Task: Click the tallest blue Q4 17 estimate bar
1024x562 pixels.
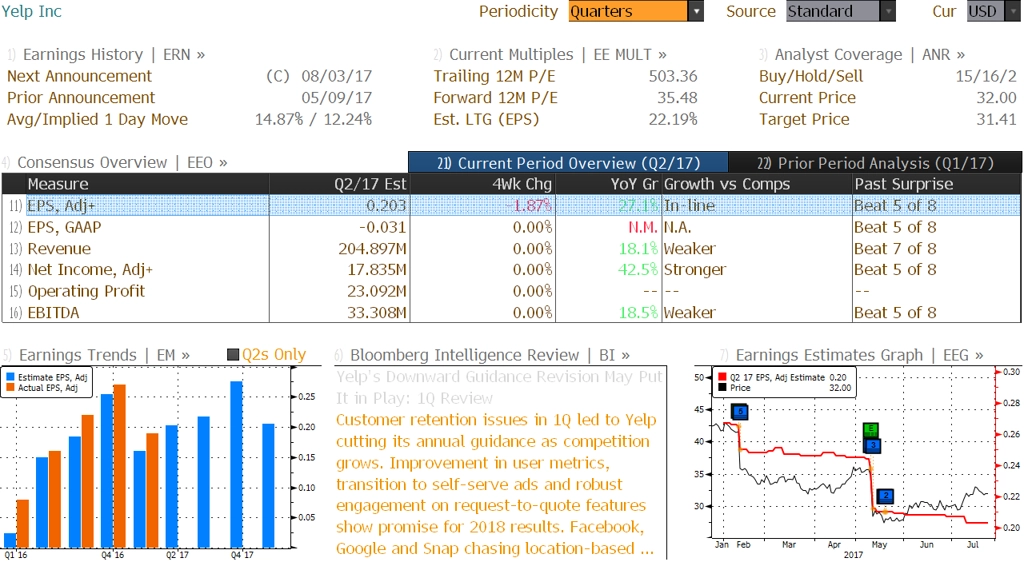Action: tap(236, 464)
